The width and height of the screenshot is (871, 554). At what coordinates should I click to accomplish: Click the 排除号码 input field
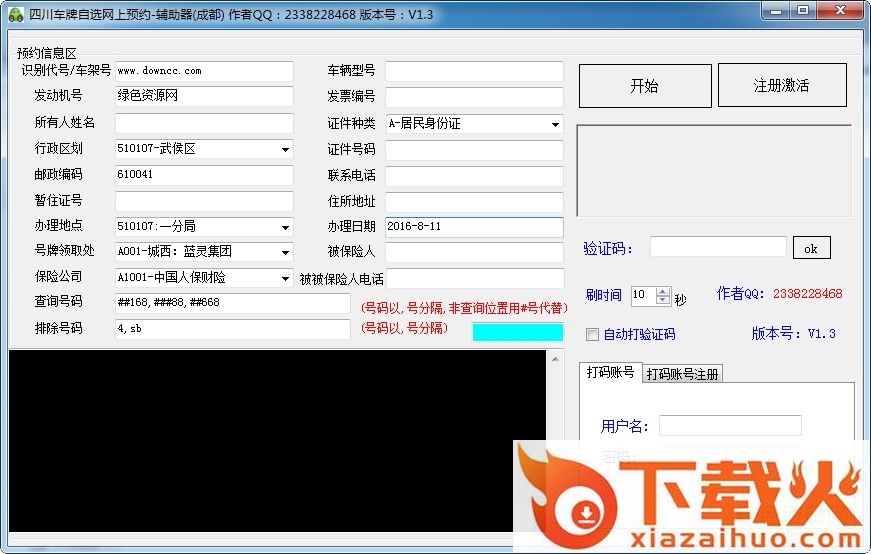pos(233,329)
